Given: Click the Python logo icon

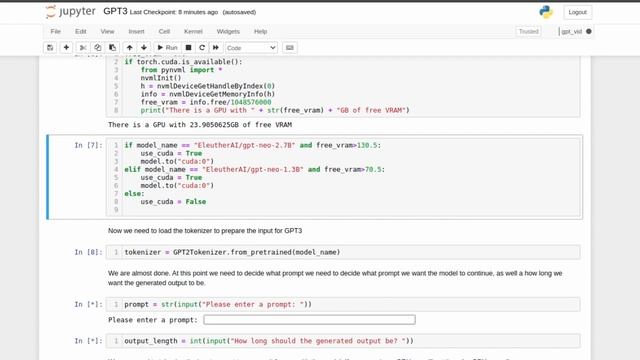Looking at the screenshot, I should [x=546, y=12].
